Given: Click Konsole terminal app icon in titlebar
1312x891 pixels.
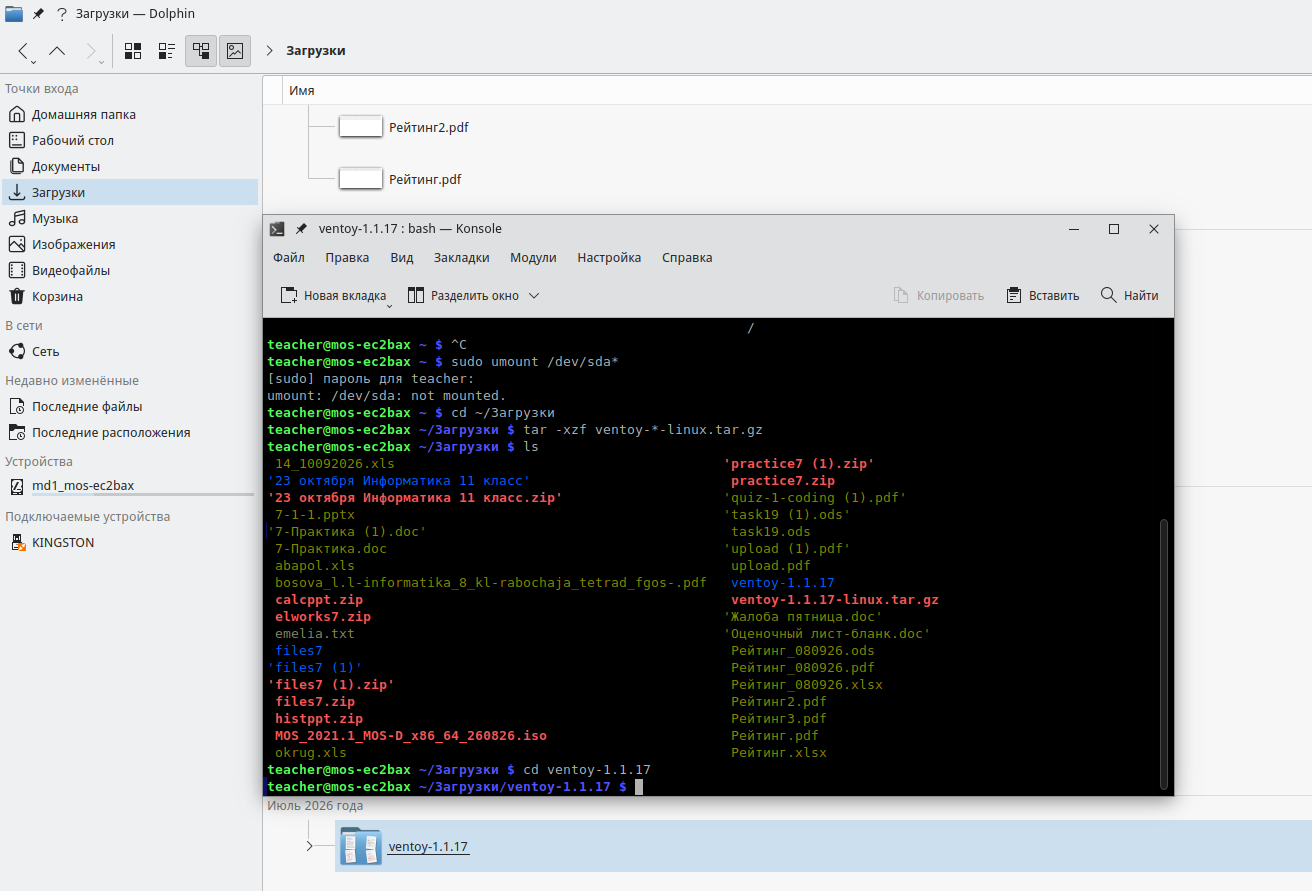Looking at the screenshot, I should pyautogui.click(x=277, y=229).
